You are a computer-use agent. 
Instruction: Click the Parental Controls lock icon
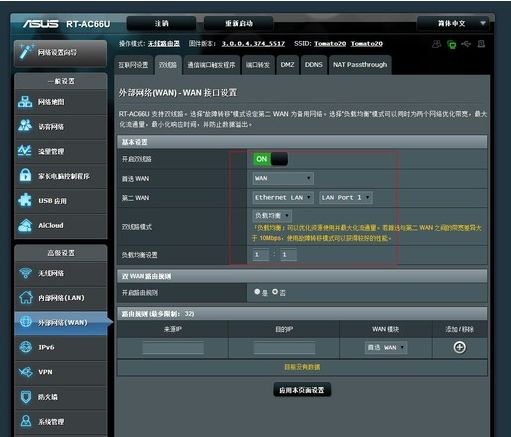pos(25,175)
